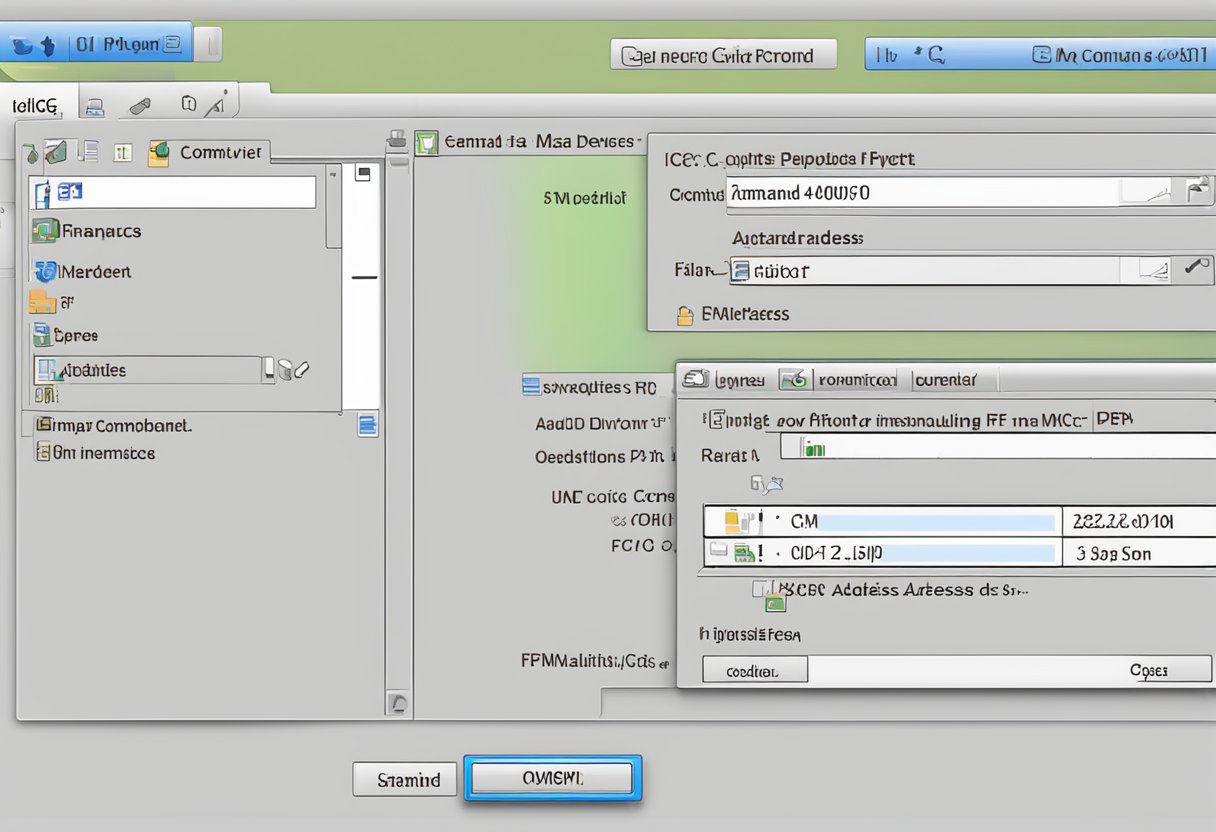
Task: Click the wrench icon beside the Filar field
Action: click(1193, 268)
